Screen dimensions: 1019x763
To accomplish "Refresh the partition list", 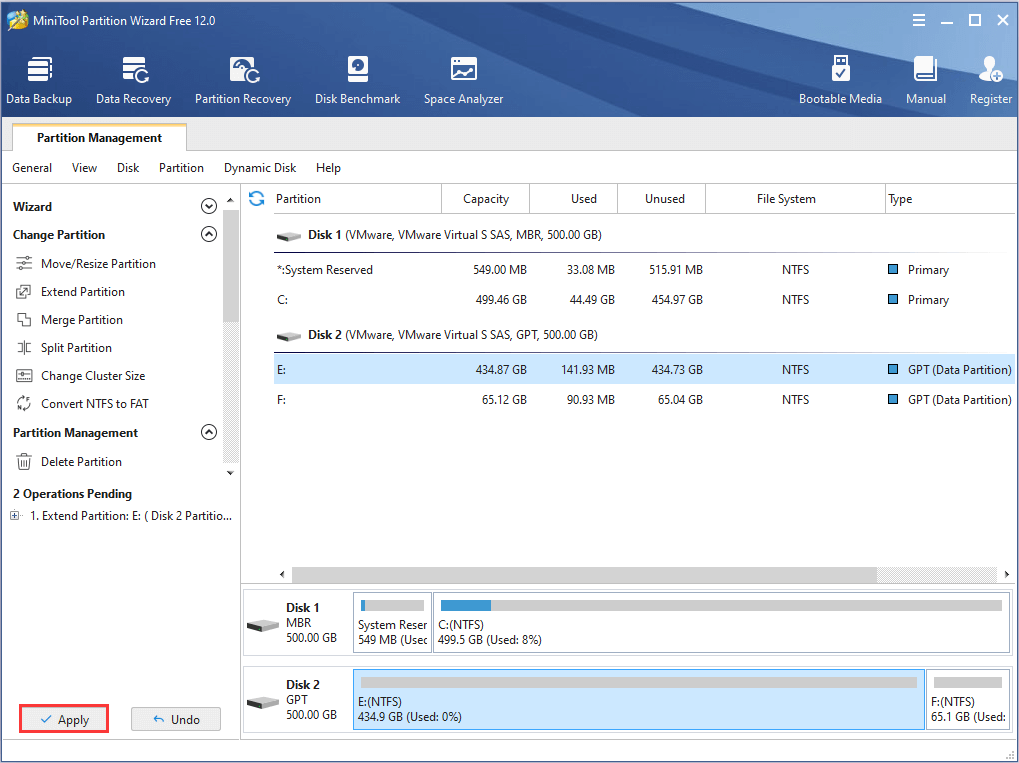I will point(257,198).
